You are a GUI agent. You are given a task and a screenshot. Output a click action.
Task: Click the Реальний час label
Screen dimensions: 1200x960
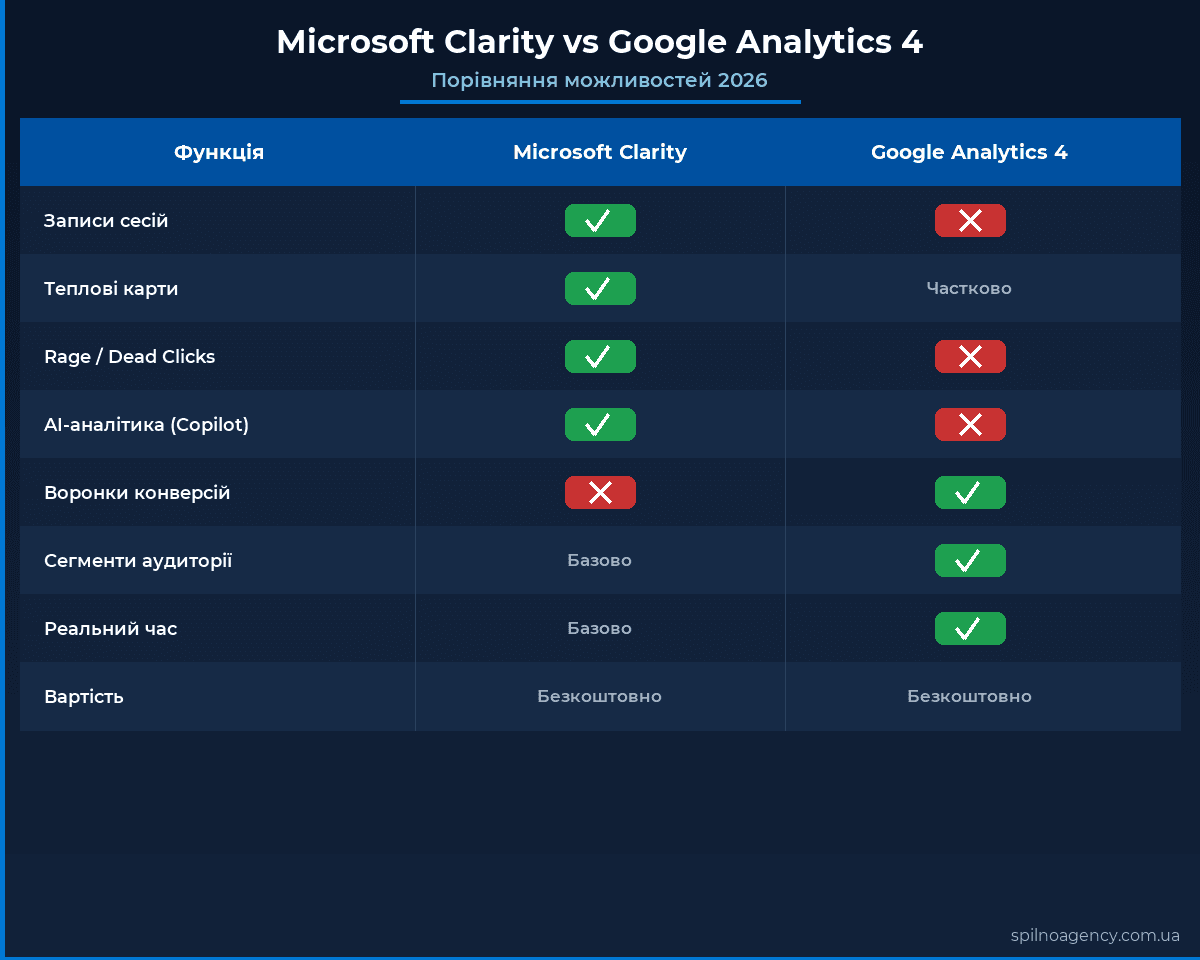110,629
